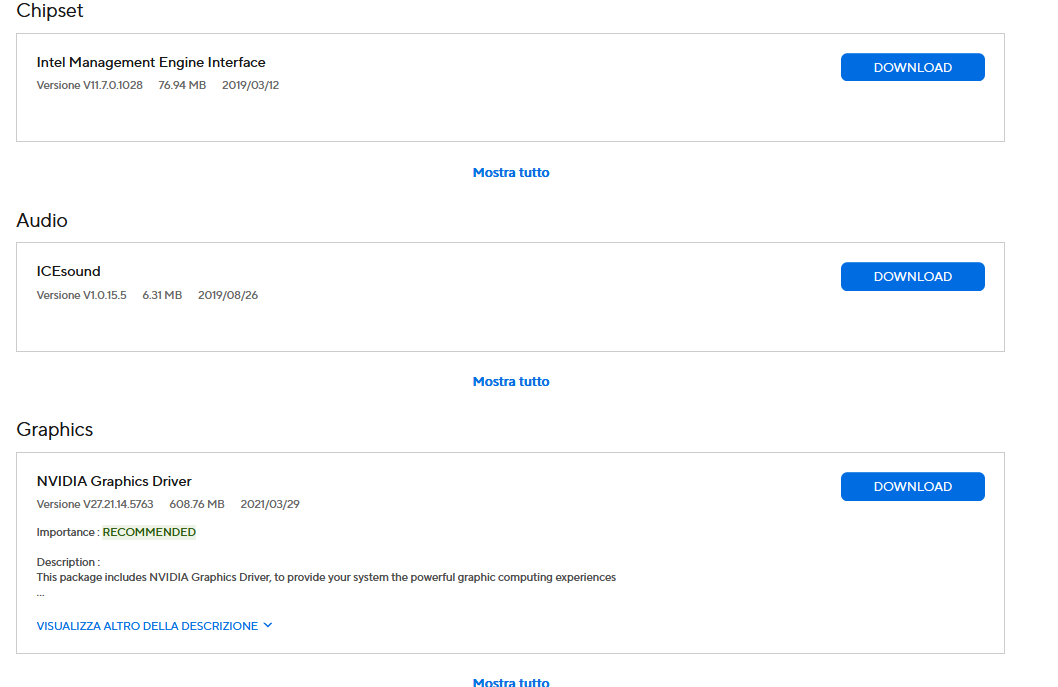Click the NVIDIA package description sentence
Image resolution: width=1058 pixels, height=687 pixels.
326,578
